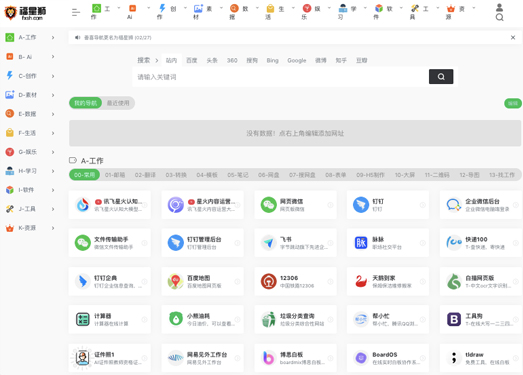This screenshot has height=375, width=523.
Task: Open the 网页微信 icon
Action: [x=269, y=205]
